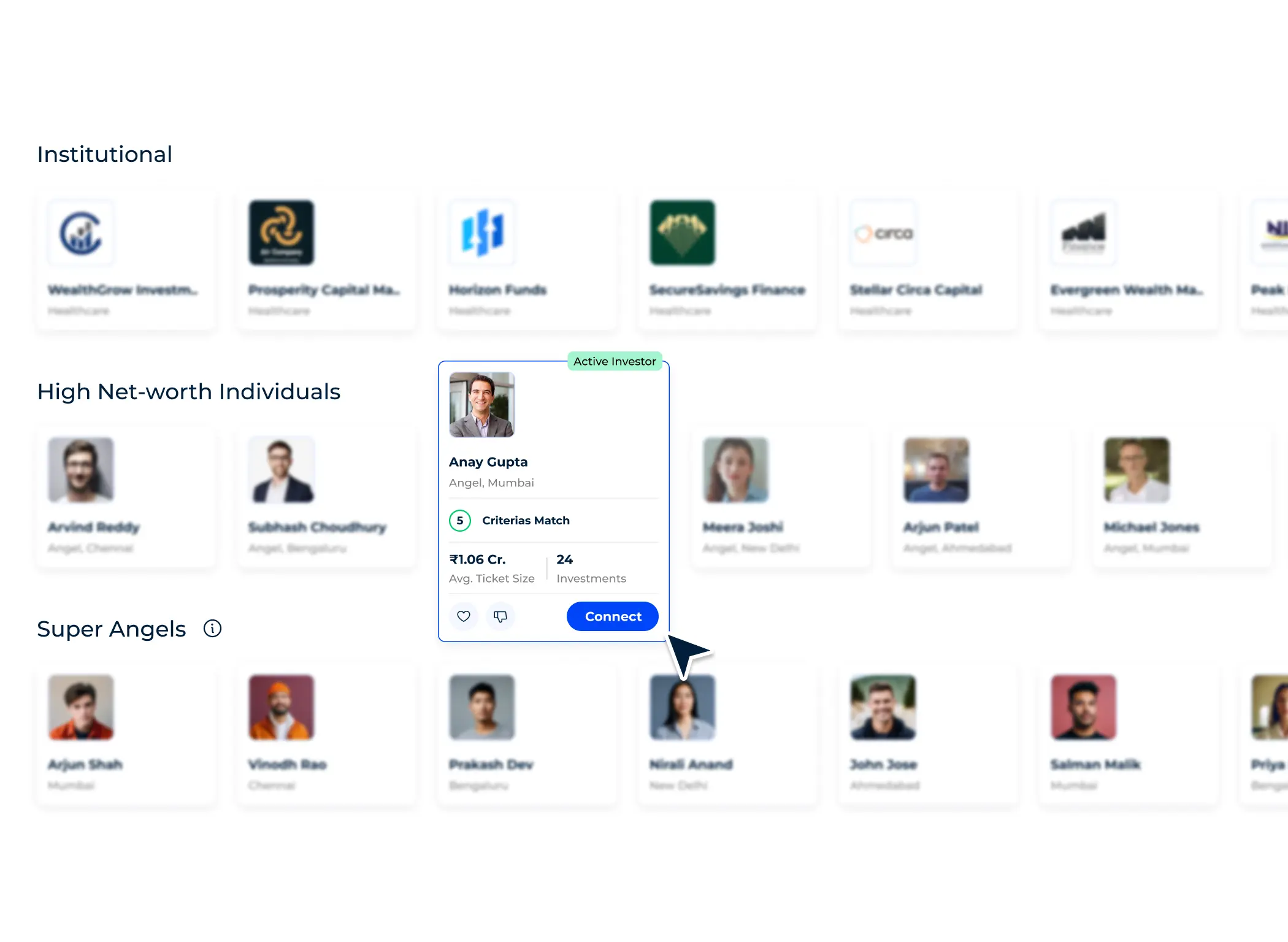The width and height of the screenshot is (1288, 942).
Task: Click Michael Jones name text
Action: click(x=1152, y=527)
